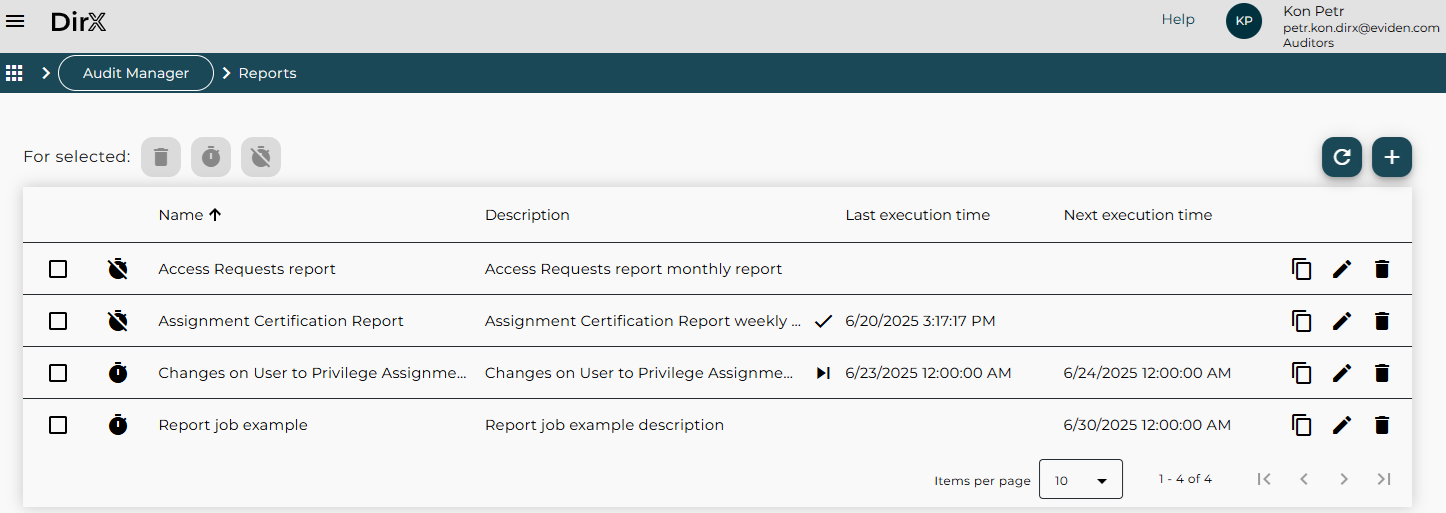Click the schedule status icon for Report job example

pos(118,425)
